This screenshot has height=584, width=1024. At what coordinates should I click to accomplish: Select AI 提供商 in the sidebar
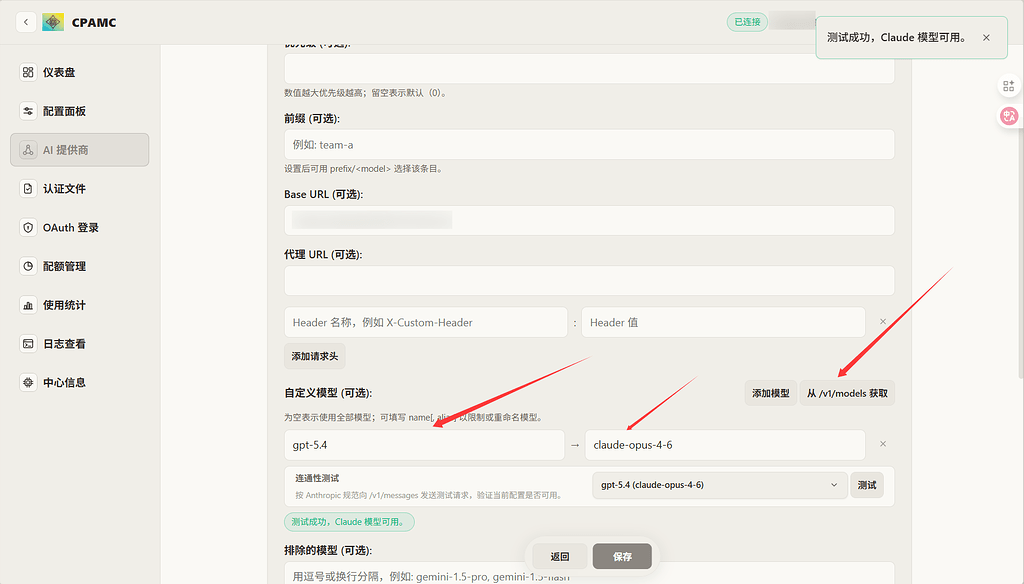click(x=80, y=150)
